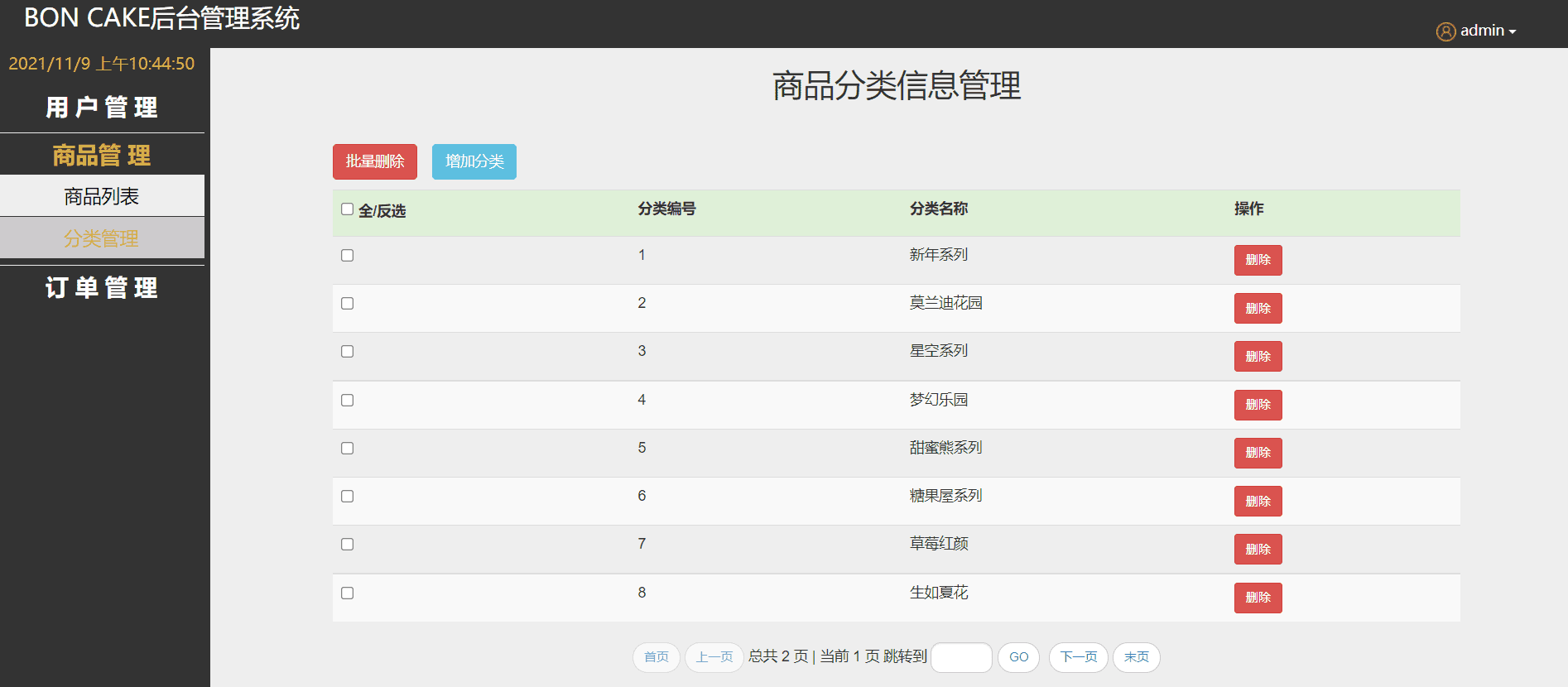
Task: Expand the 订单管理 sidebar section
Action: [102, 287]
